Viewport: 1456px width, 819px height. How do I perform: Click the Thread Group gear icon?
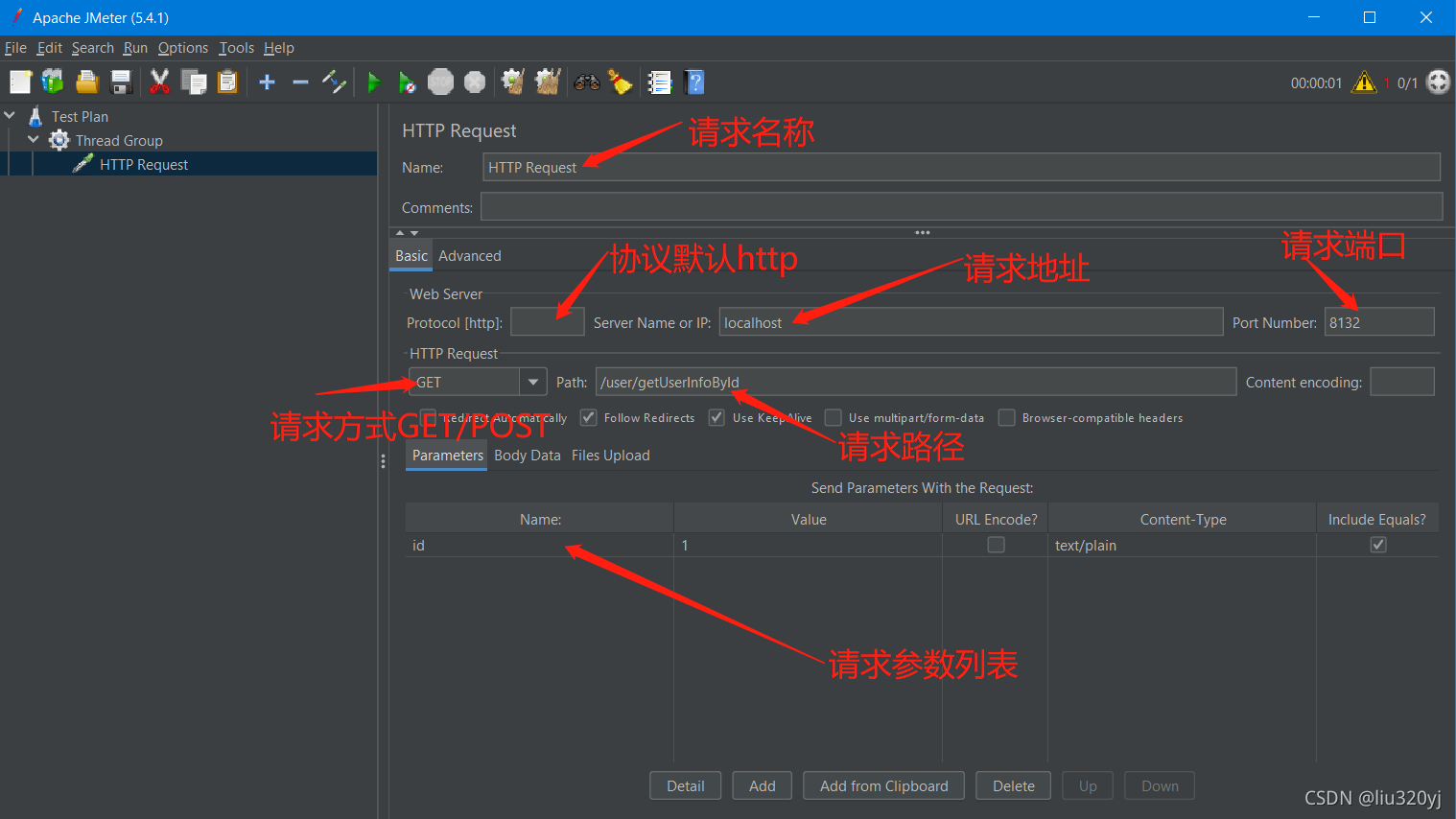(x=59, y=140)
